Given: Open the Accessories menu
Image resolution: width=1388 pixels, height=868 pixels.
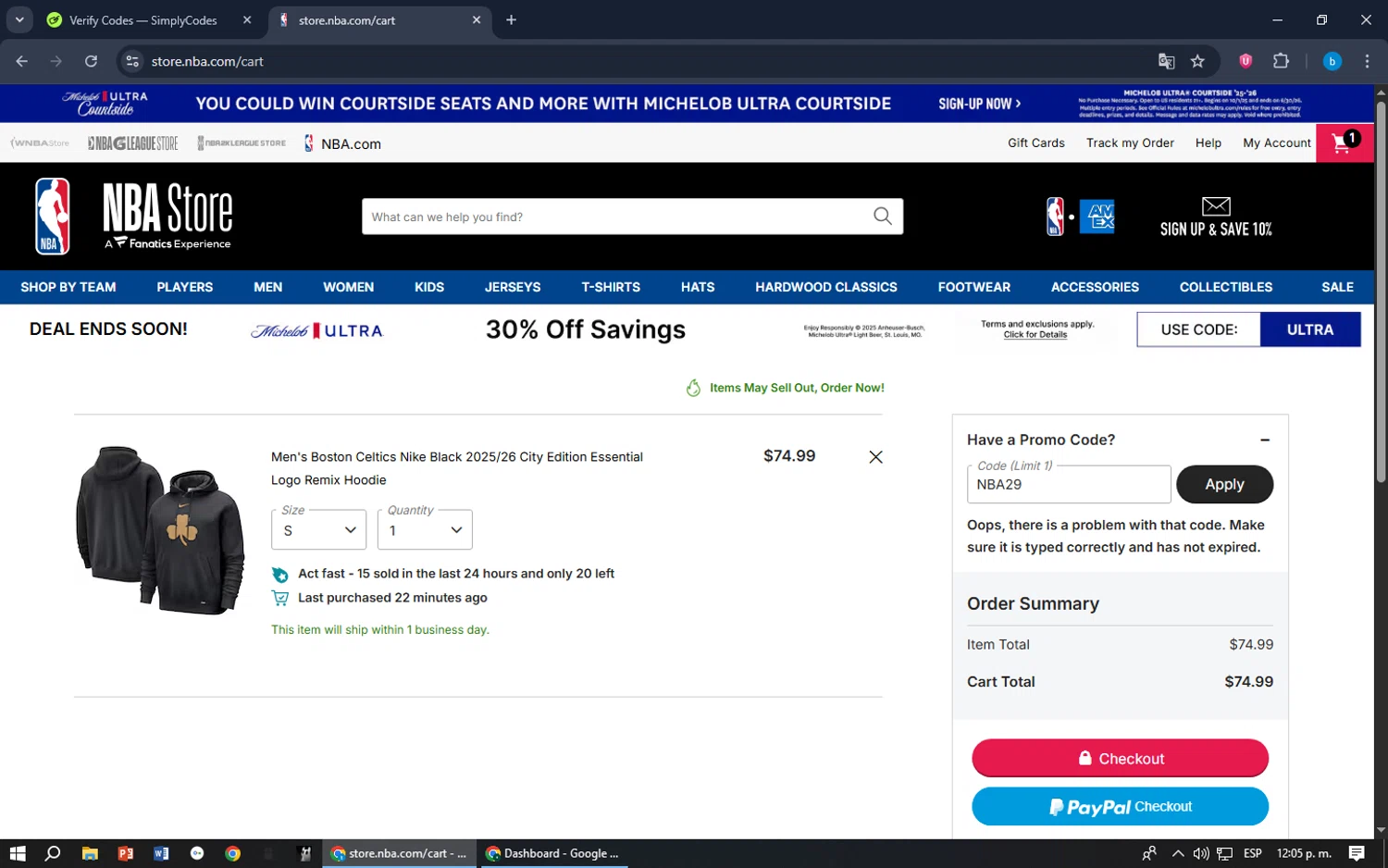Looking at the screenshot, I should tap(1095, 287).
